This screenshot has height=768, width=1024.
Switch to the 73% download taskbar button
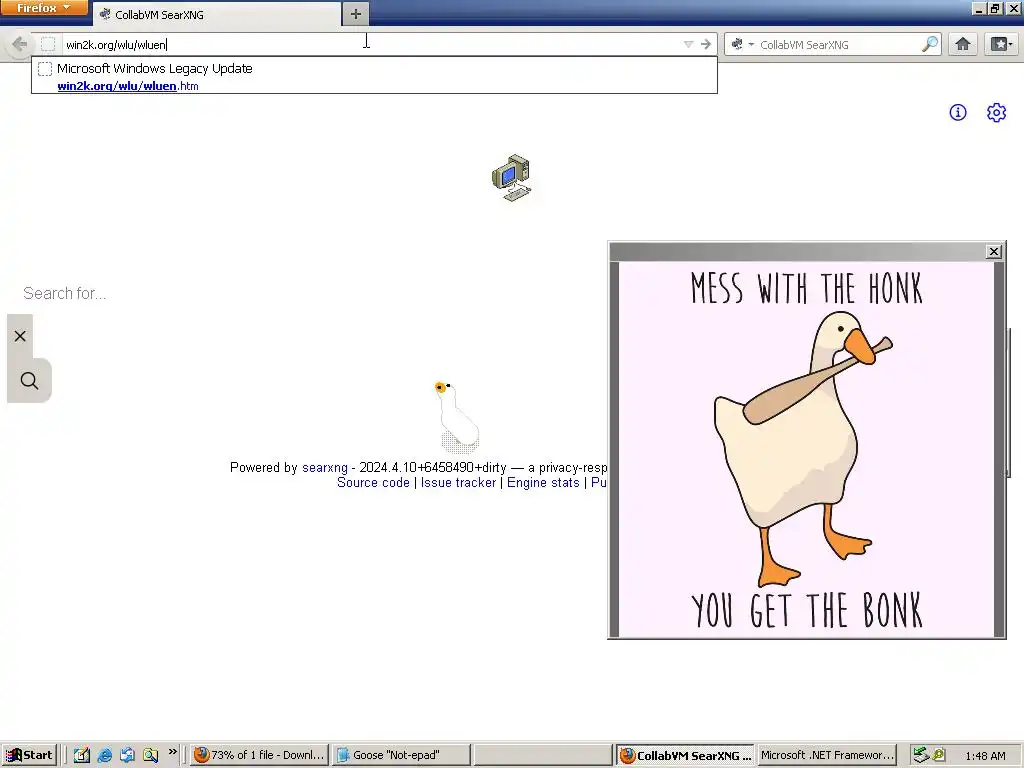tap(259, 755)
